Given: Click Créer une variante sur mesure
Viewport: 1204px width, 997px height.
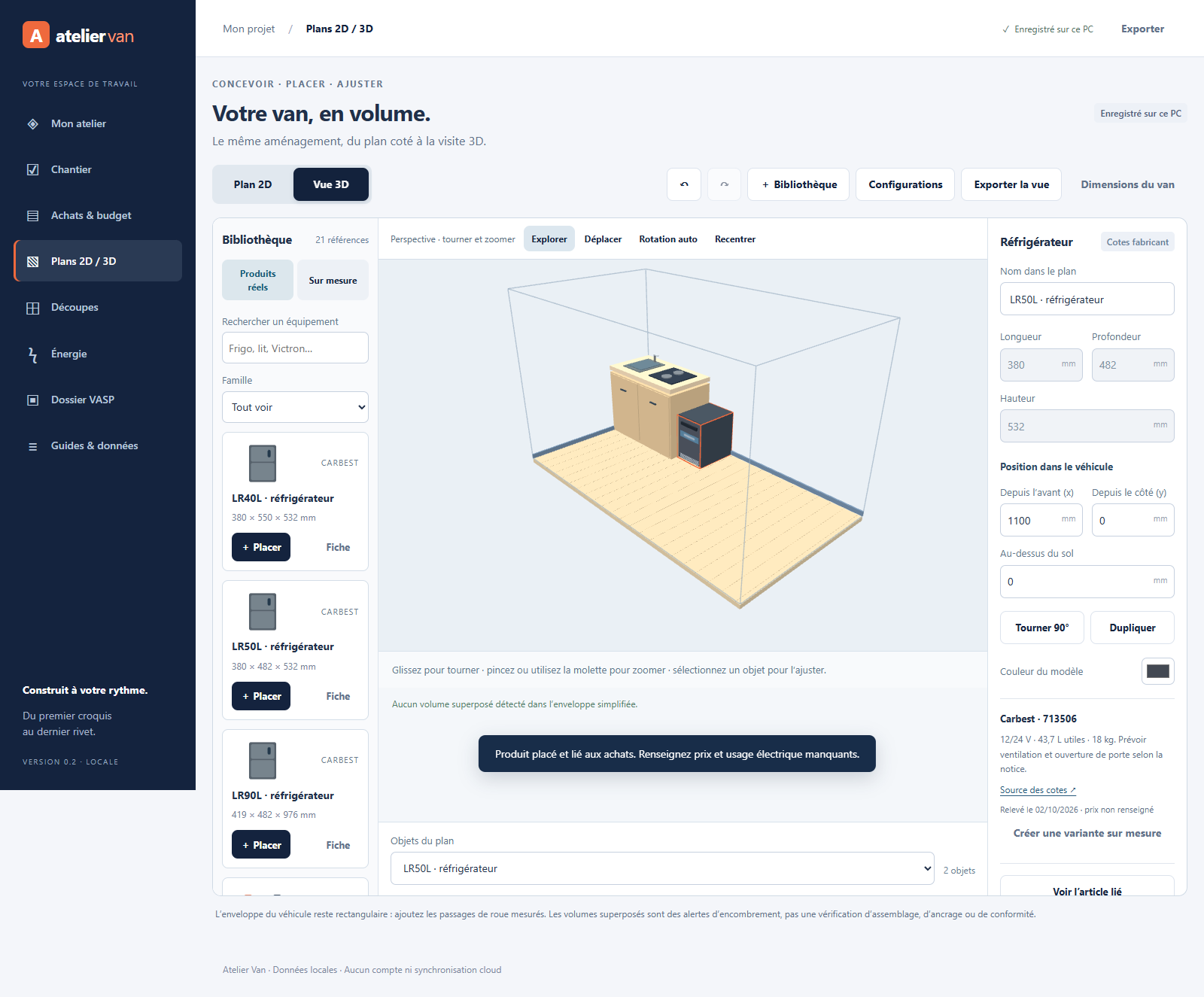Looking at the screenshot, I should coord(1087,833).
